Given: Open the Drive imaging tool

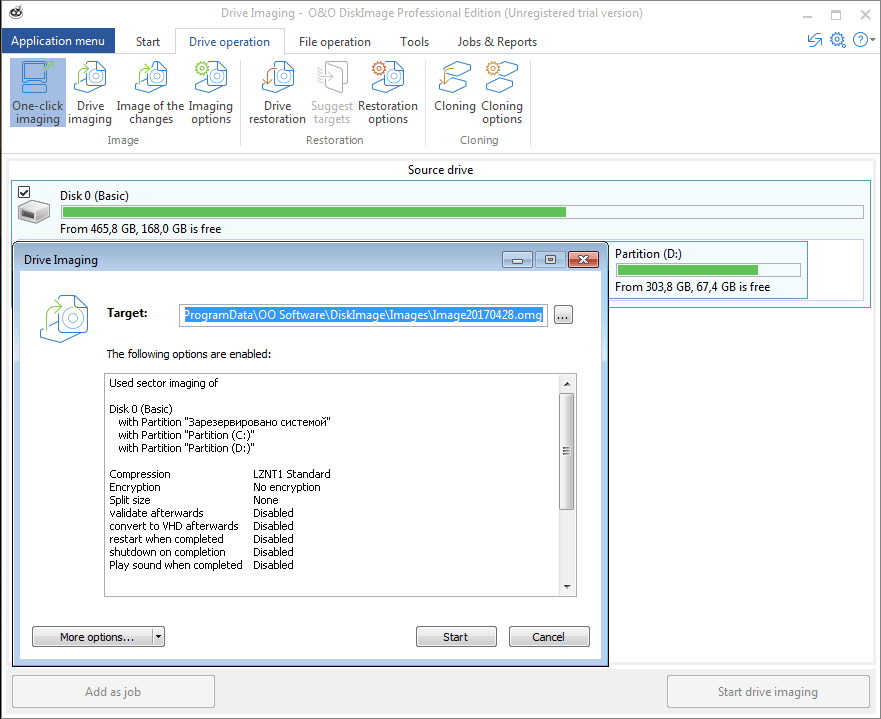Looking at the screenshot, I should (90, 93).
